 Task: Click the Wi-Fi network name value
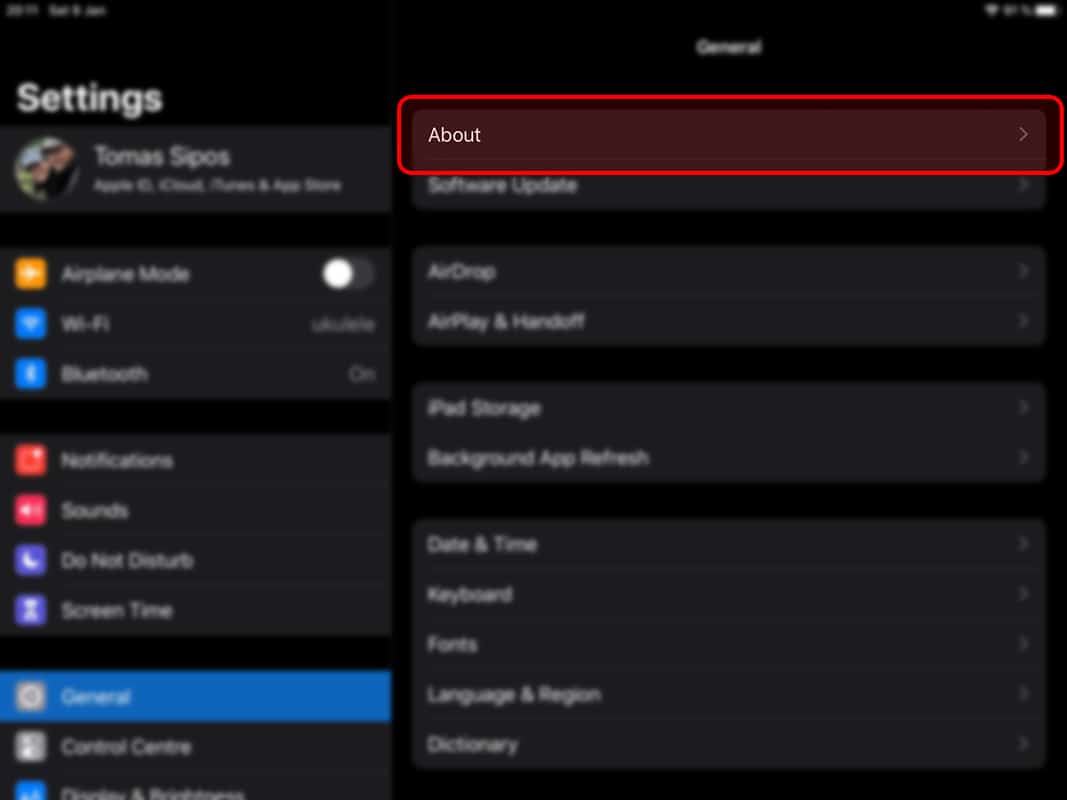[x=343, y=324]
